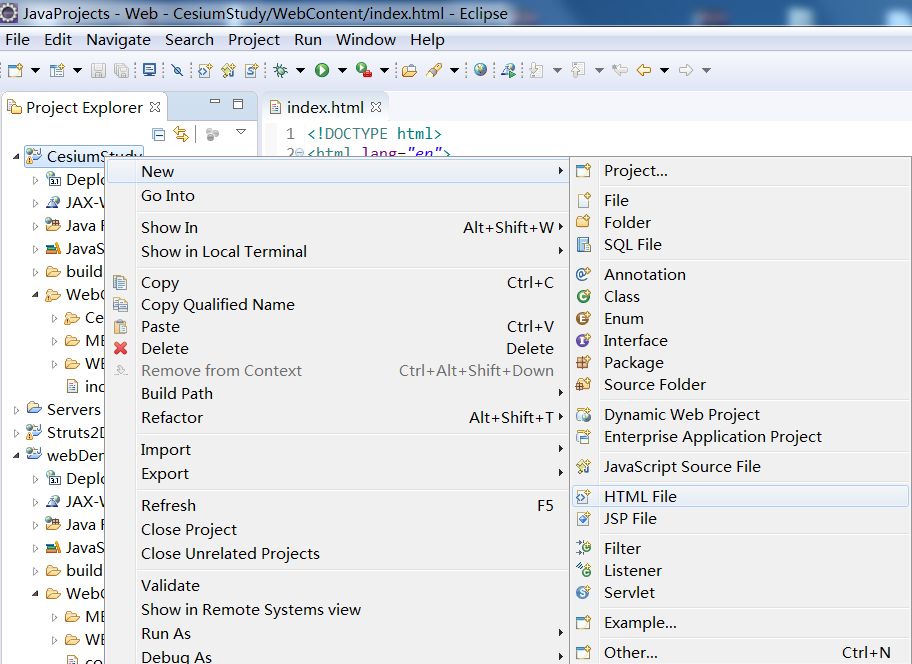Click the Servlet icon in New submenu
The height and width of the screenshot is (664, 912).
coord(583,592)
